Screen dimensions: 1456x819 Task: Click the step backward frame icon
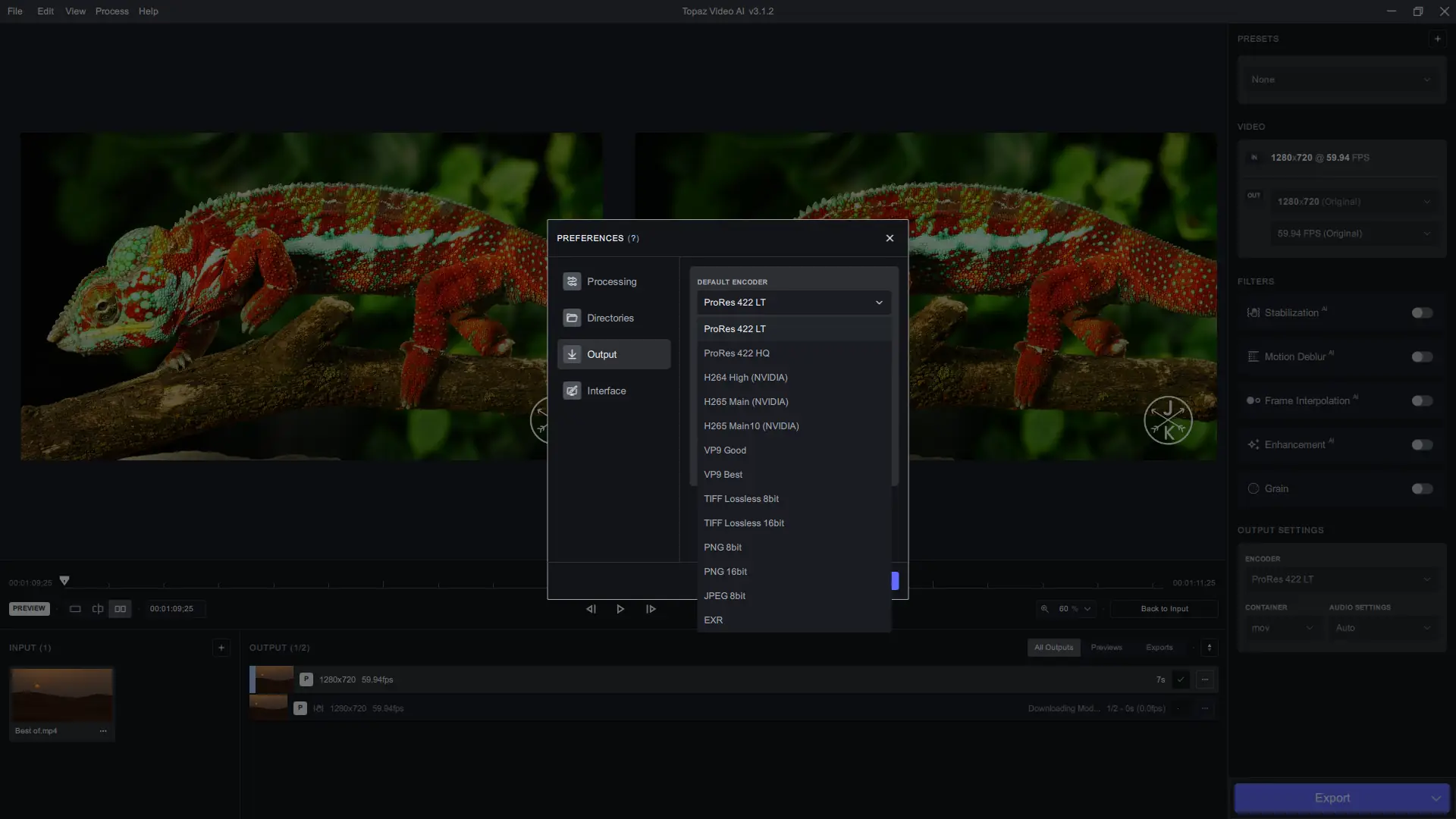tap(591, 609)
